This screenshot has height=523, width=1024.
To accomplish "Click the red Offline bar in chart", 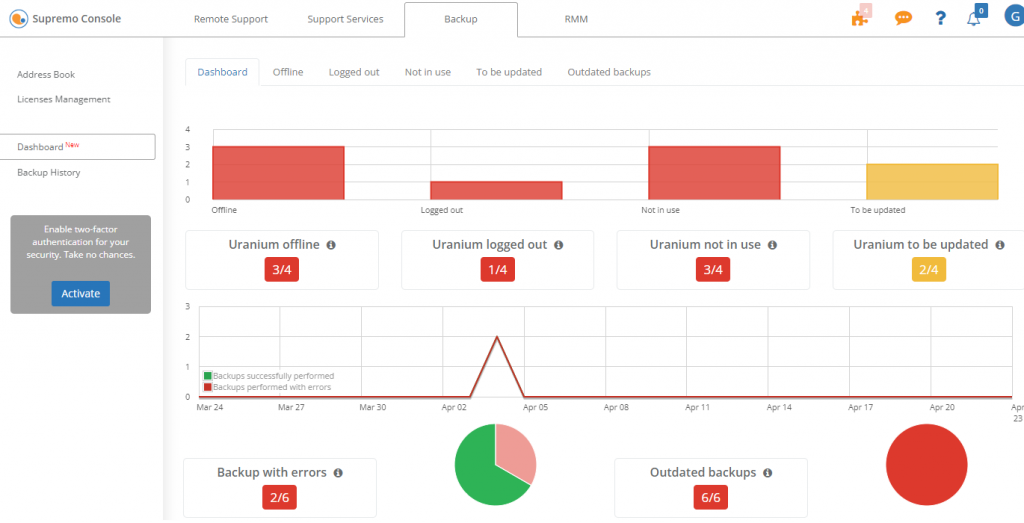I will pos(278,173).
